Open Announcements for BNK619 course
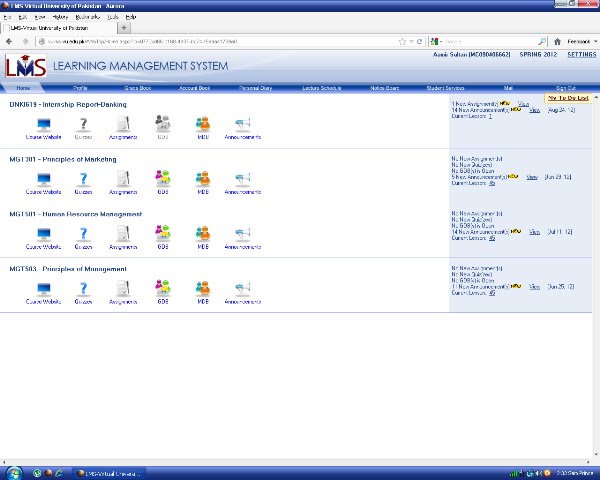The image size is (600, 480). point(243,128)
